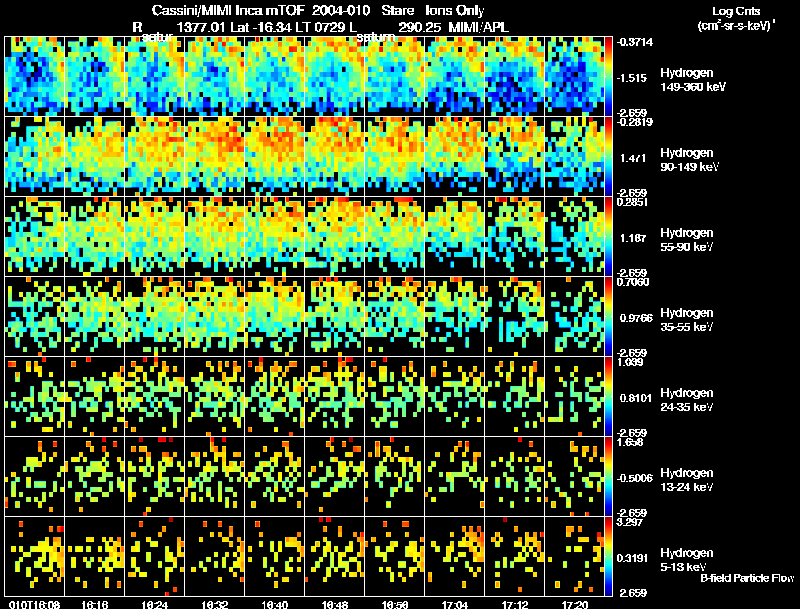Click the 17:20 time axis label
The image size is (800, 609).
[x=574, y=604]
